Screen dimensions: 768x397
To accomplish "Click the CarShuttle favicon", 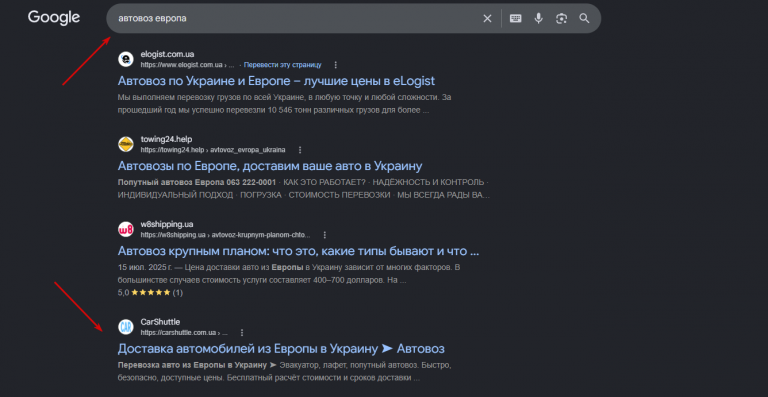I will tap(126, 327).
